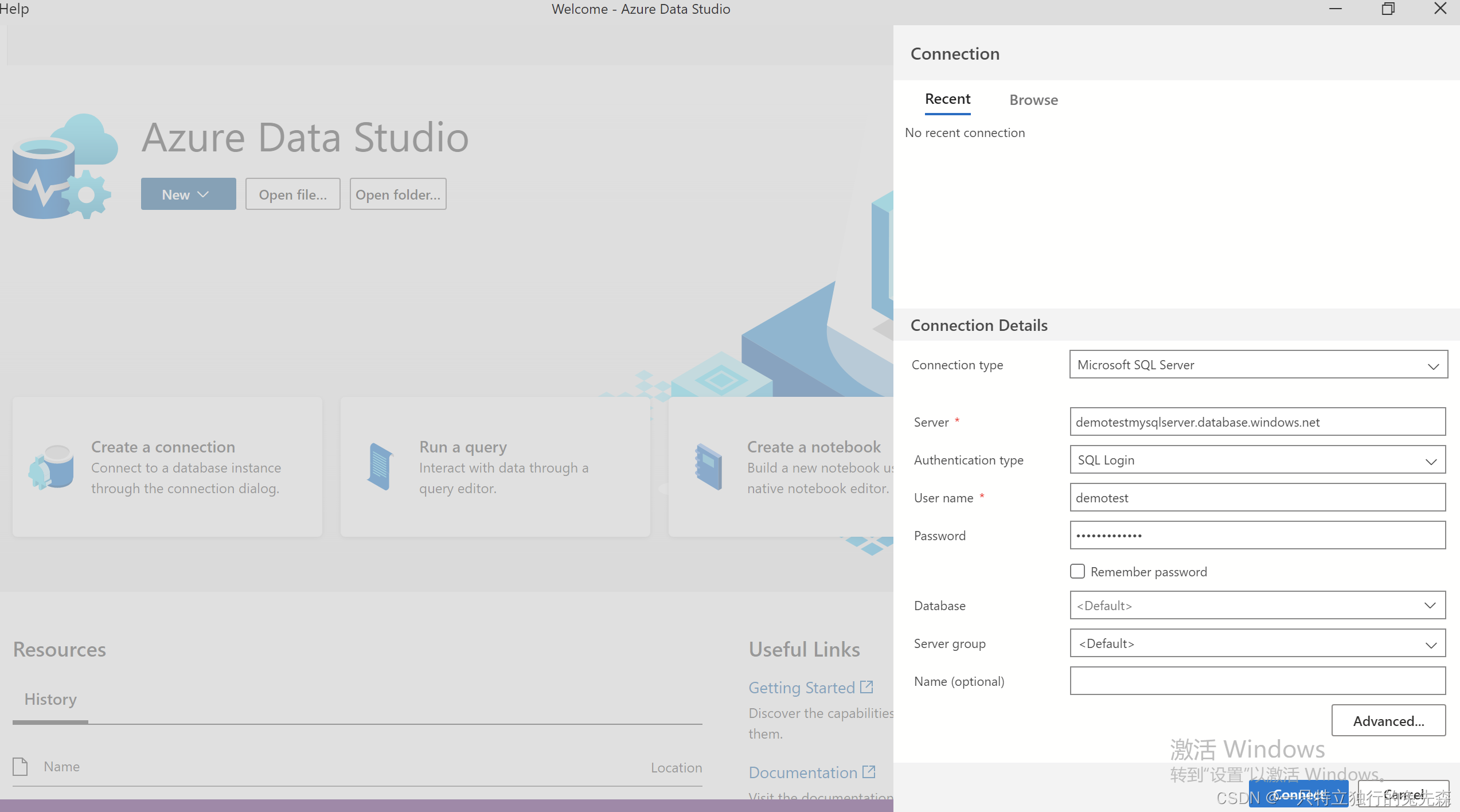This screenshot has width=1460, height=812.
Task: Click the Create a notebook icon
Action: pos(708,466)
